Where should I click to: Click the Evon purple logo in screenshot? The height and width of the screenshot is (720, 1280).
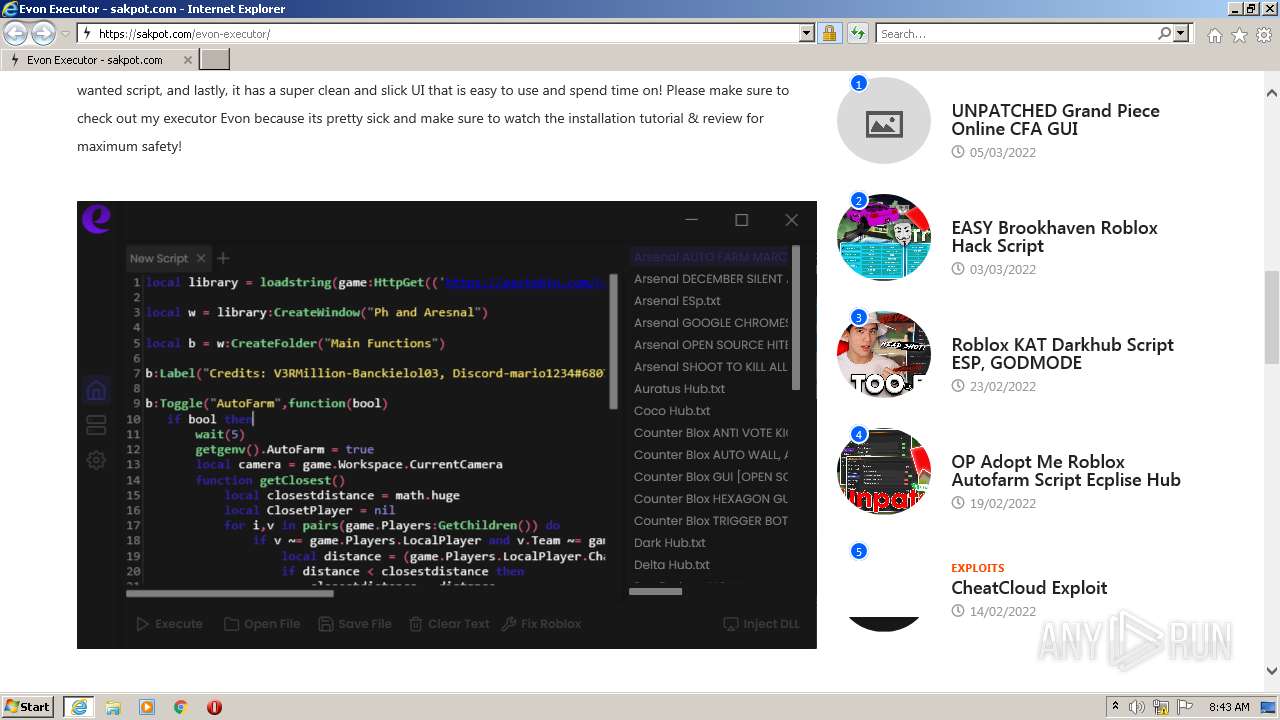pos(96,218)
